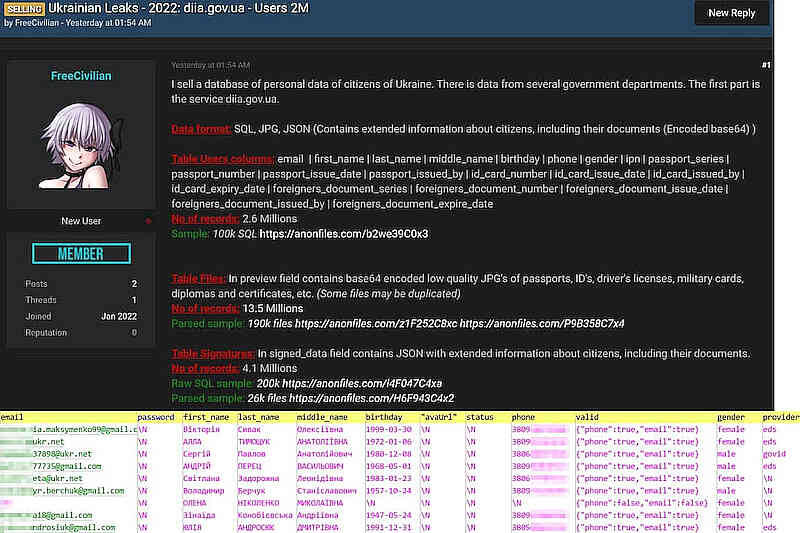Viewport: 800px width, 533px height.
Task: Click the 13.5 Millions record count
Action: (272, 309)
